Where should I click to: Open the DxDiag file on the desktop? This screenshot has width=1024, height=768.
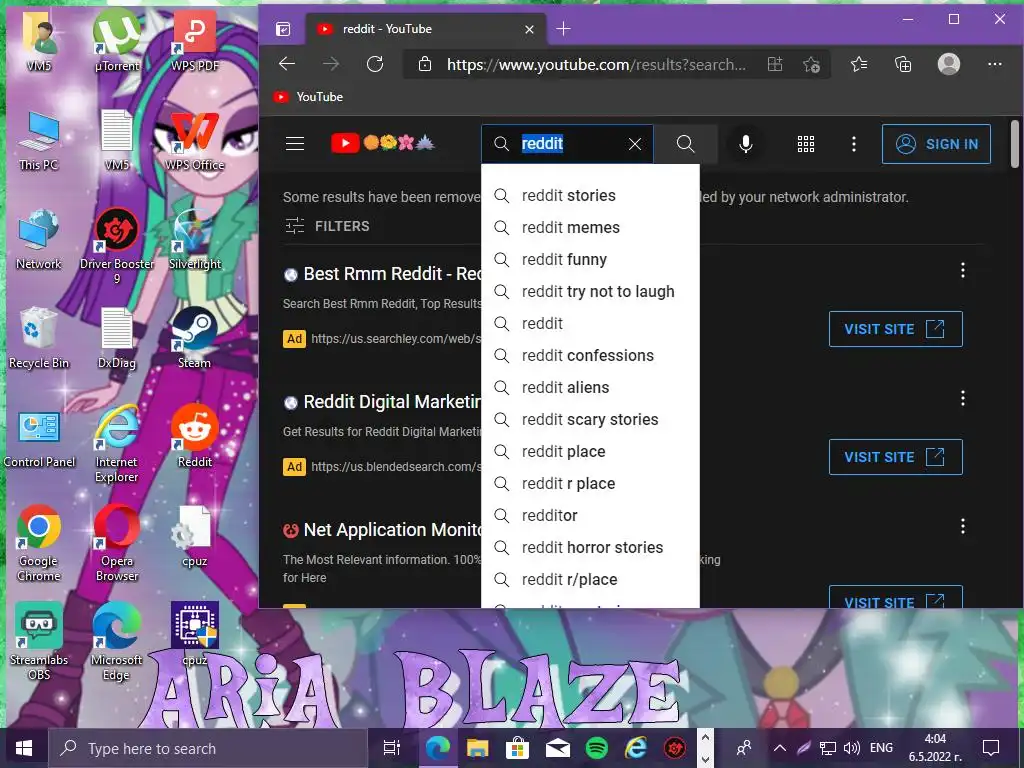(117, 338)
